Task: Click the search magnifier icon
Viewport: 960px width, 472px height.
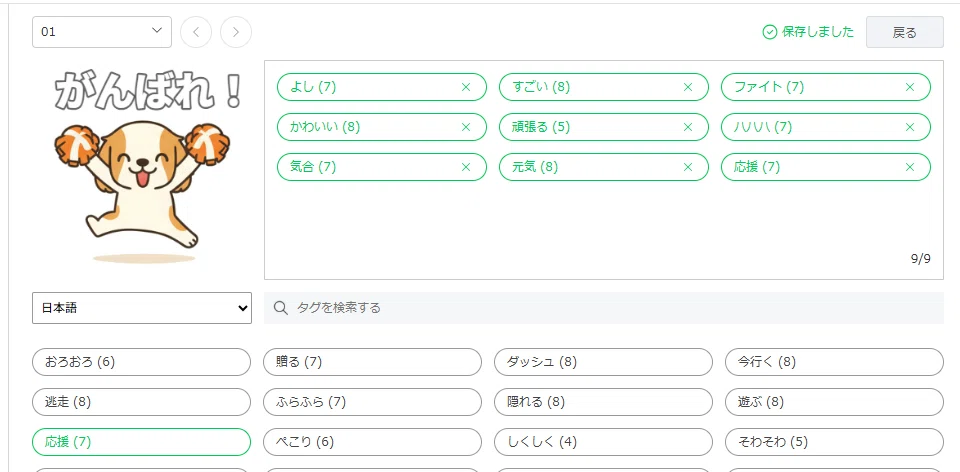Action: (x=280, y=307)
